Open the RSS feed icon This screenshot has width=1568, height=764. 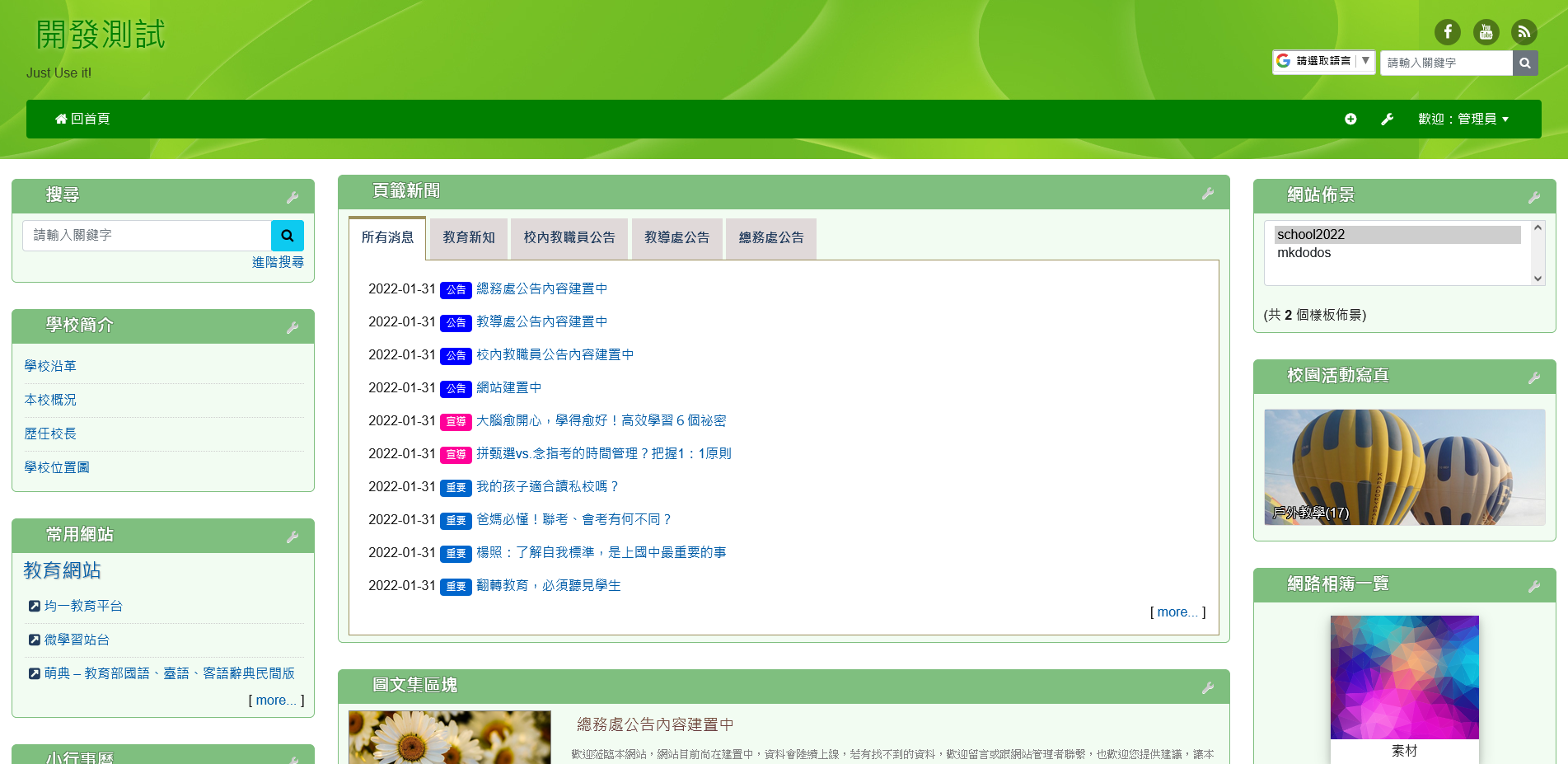1524,32
